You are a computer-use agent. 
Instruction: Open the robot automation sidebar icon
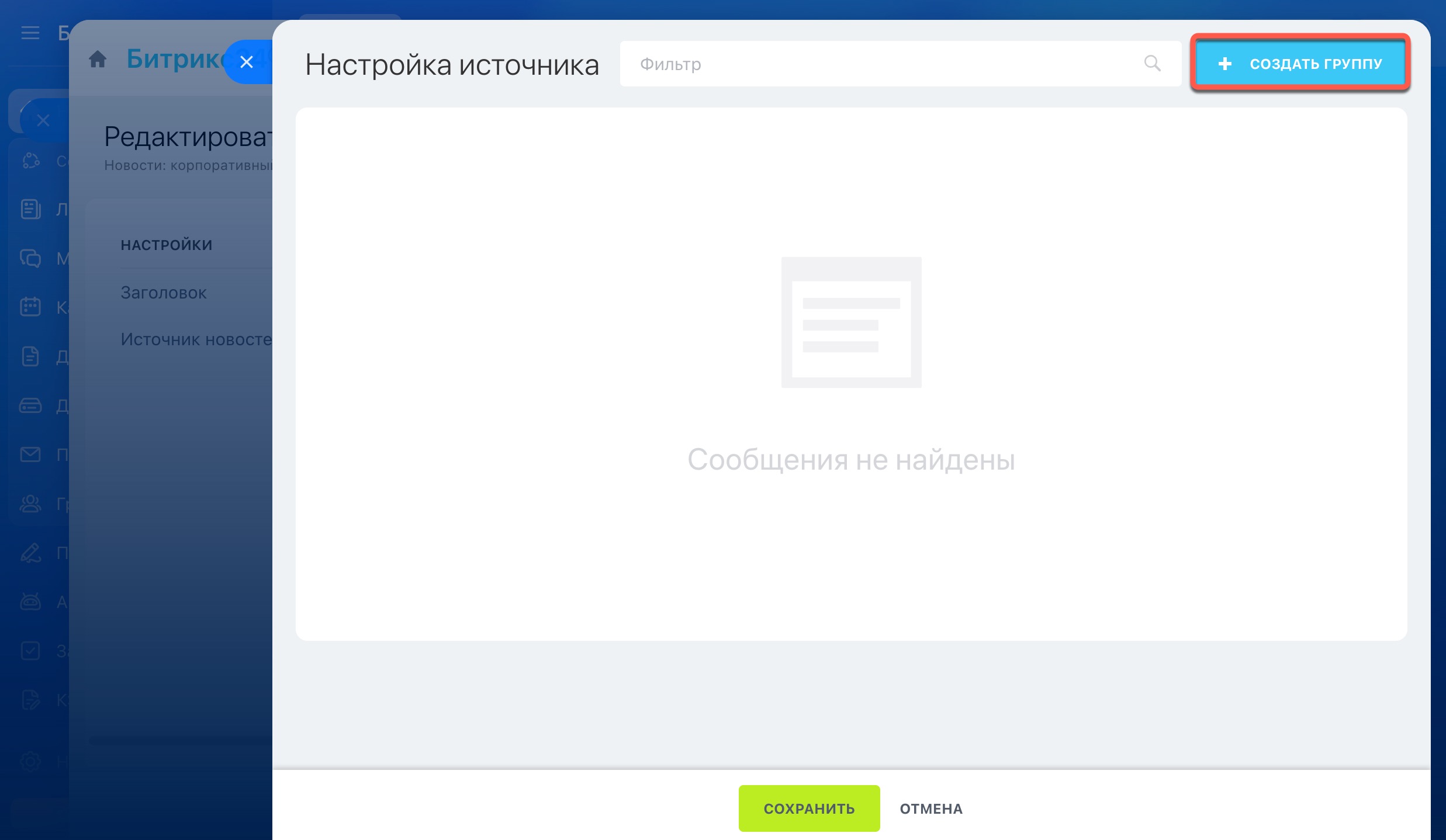pos(30,601)
